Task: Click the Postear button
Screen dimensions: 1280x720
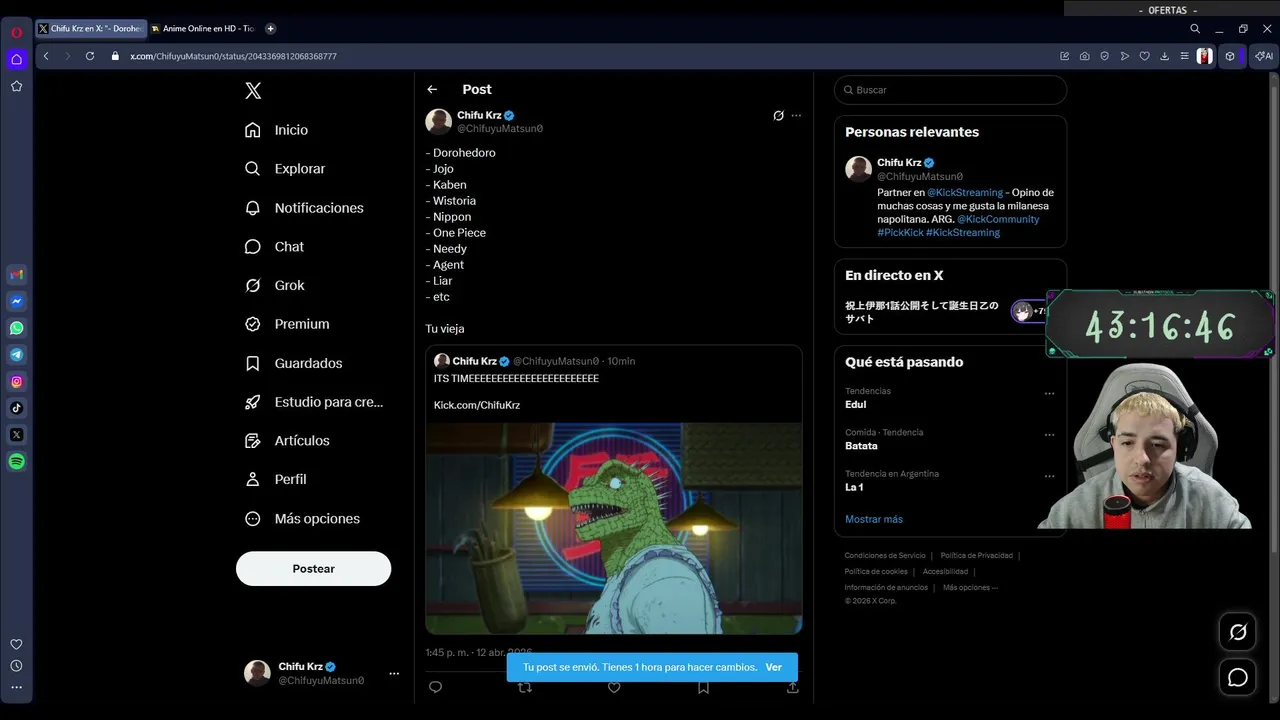Action: pyautogui.click(x=313, y=568)
